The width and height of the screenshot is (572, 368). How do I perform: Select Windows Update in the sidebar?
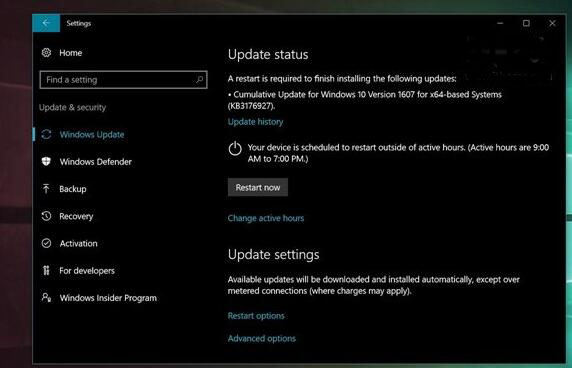(x=92, y=135)
